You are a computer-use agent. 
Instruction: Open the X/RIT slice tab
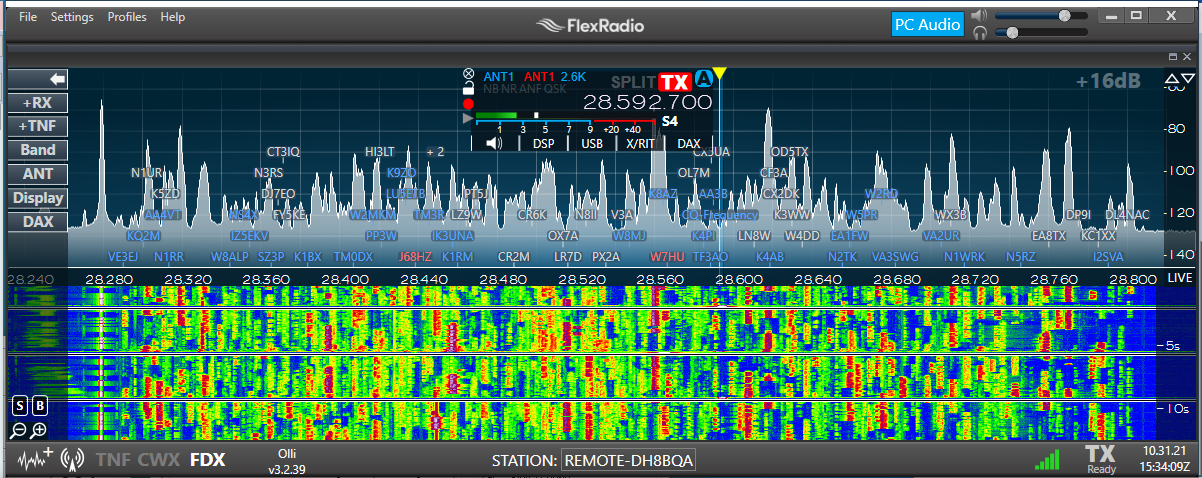tap(640, 143)
